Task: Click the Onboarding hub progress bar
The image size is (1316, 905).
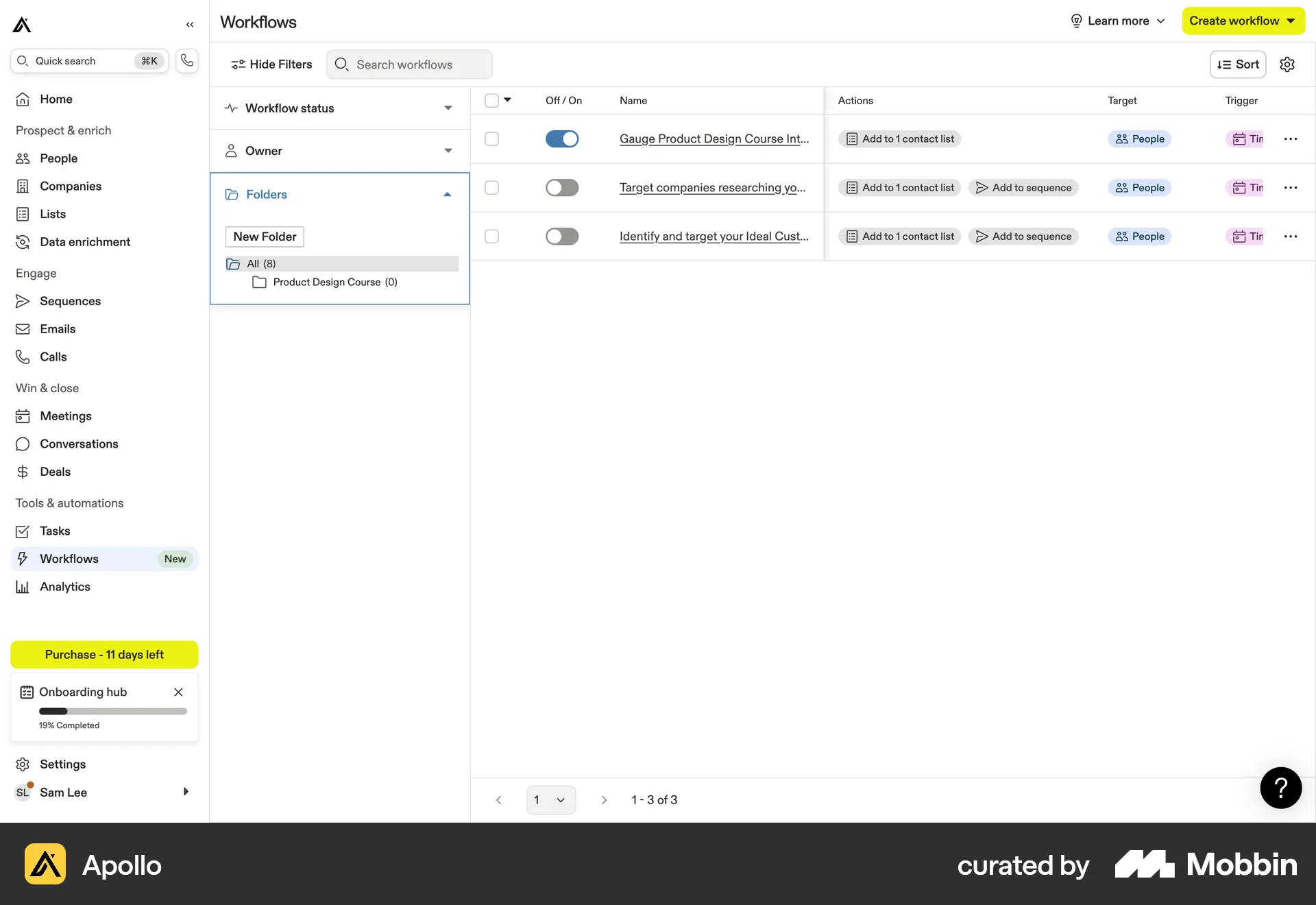Action: pyautogui.click(x=113, y=712)
